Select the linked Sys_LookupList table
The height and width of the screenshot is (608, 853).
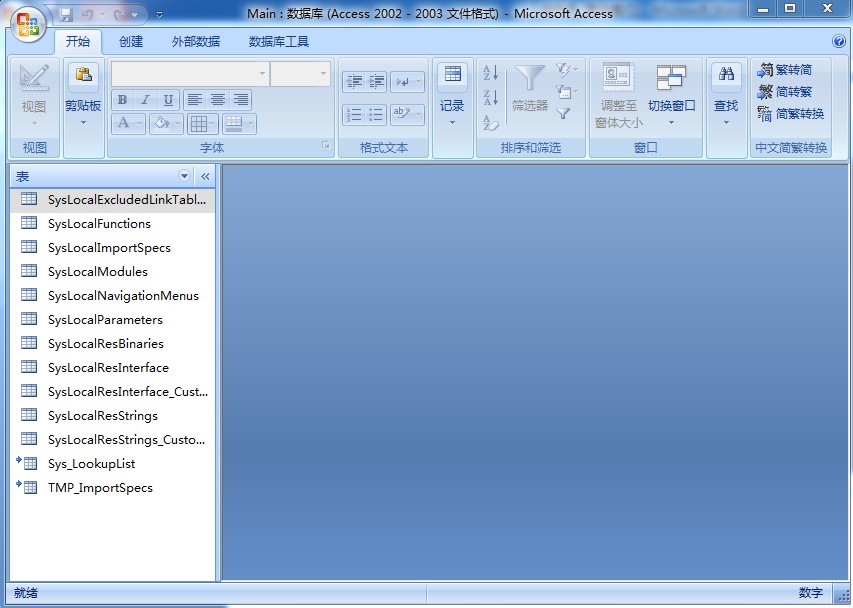click(x=113, y=463)
